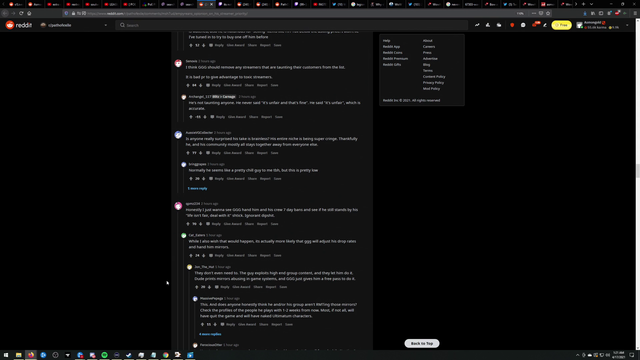
Task: Click the yellow Free coins button
Action: [x=562, y=25]
